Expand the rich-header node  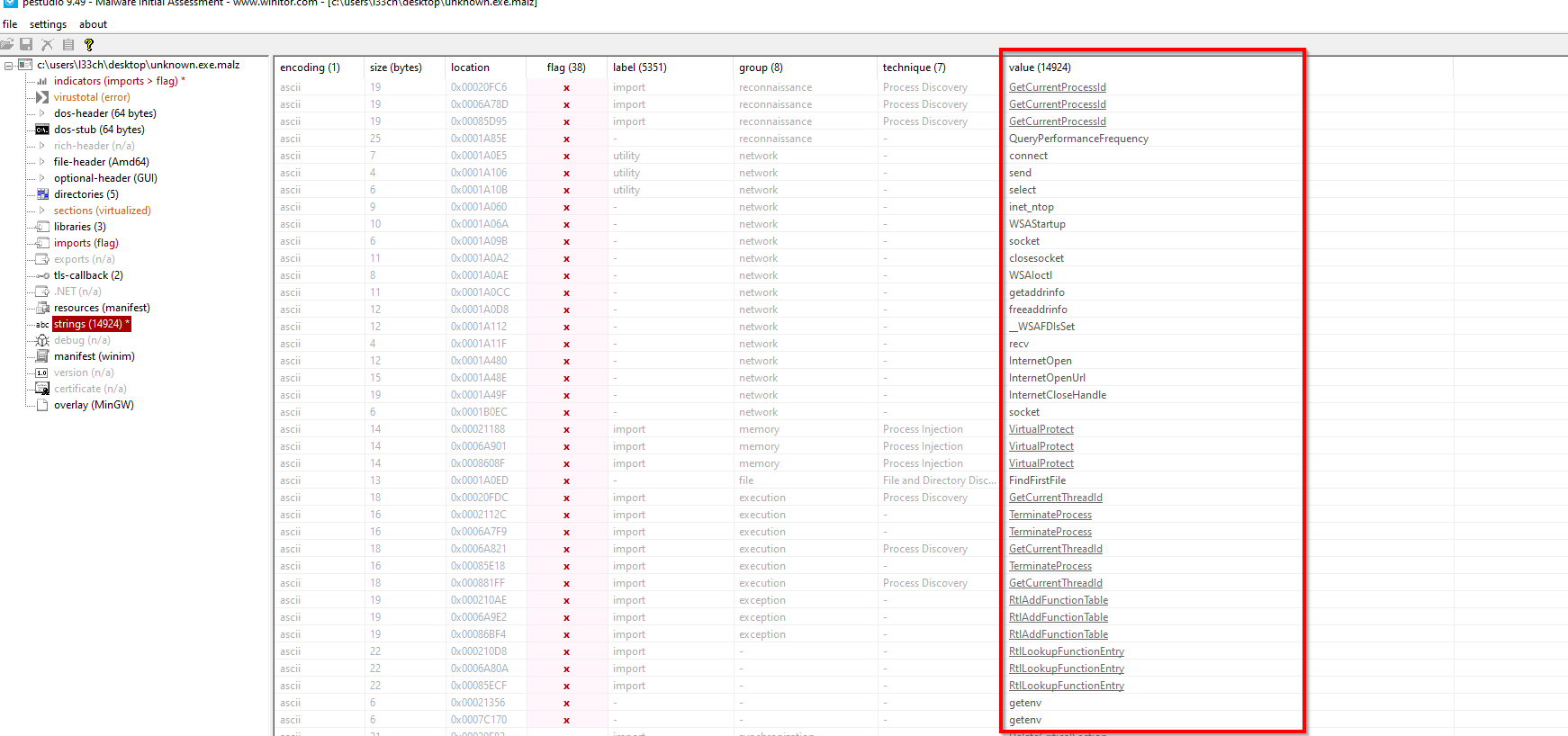click(x=41, y=146)
